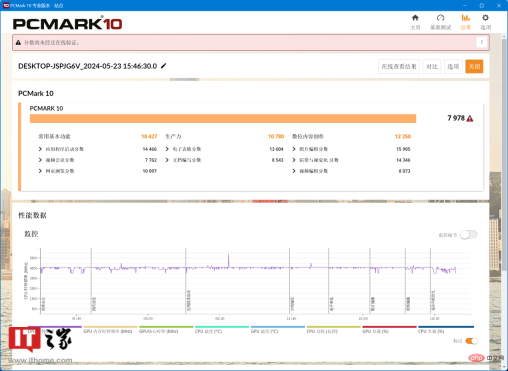Toggle CPU load (%) legend series
The width and height of the screenshot is (508, 371).
click(x=446, y=330)
